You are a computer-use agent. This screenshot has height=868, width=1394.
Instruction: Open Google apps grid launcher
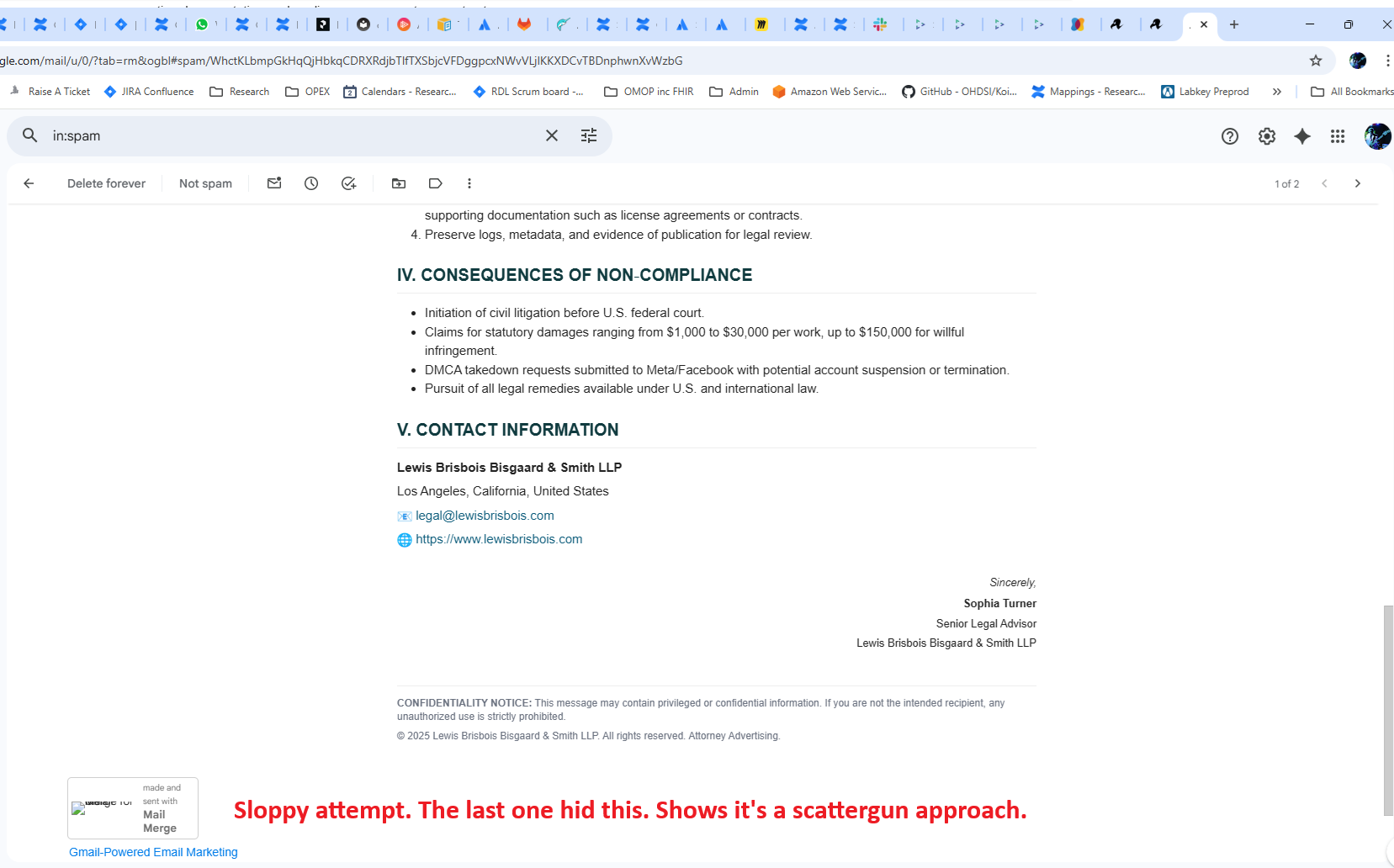click(x=1338, y=136)
